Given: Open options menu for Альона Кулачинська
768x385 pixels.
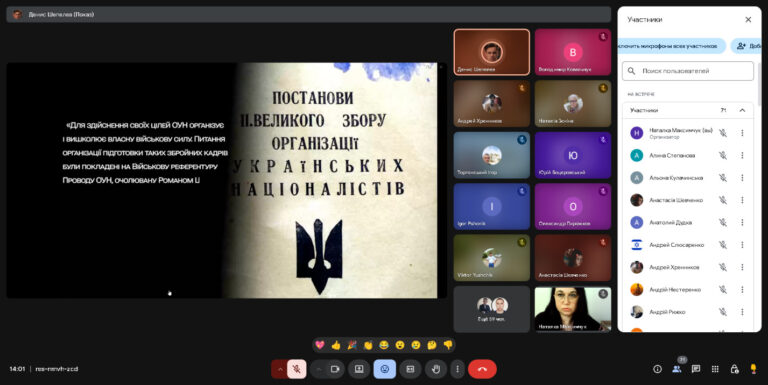Looking at the screenshot, I should pyautogui.click(x=742, y=178).
